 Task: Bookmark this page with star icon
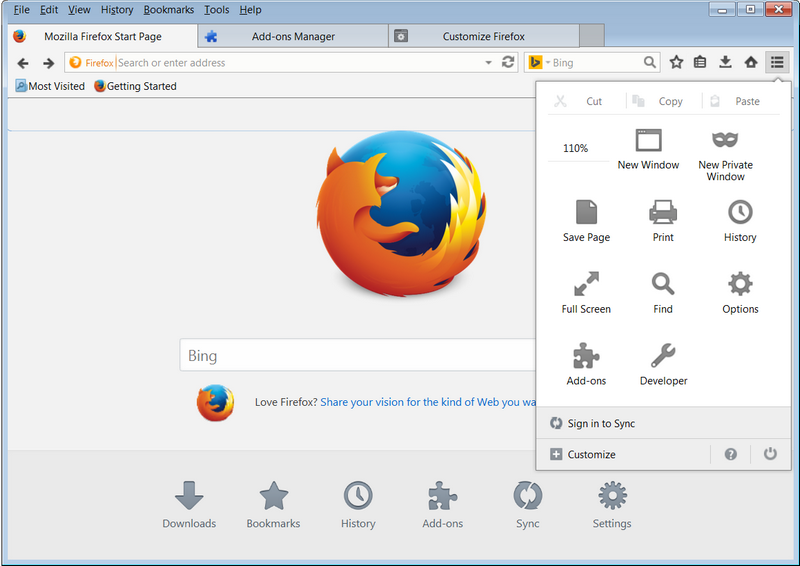[x=676, y=62]
